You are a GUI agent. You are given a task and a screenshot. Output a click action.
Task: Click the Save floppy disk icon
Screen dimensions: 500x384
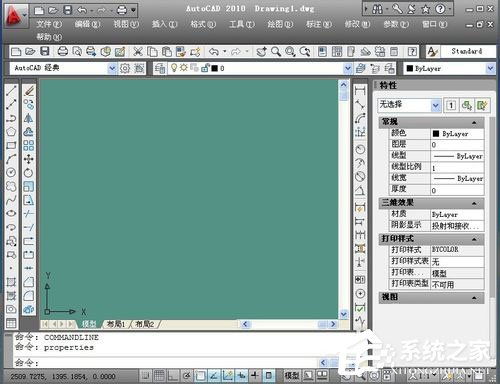[45, 52]
